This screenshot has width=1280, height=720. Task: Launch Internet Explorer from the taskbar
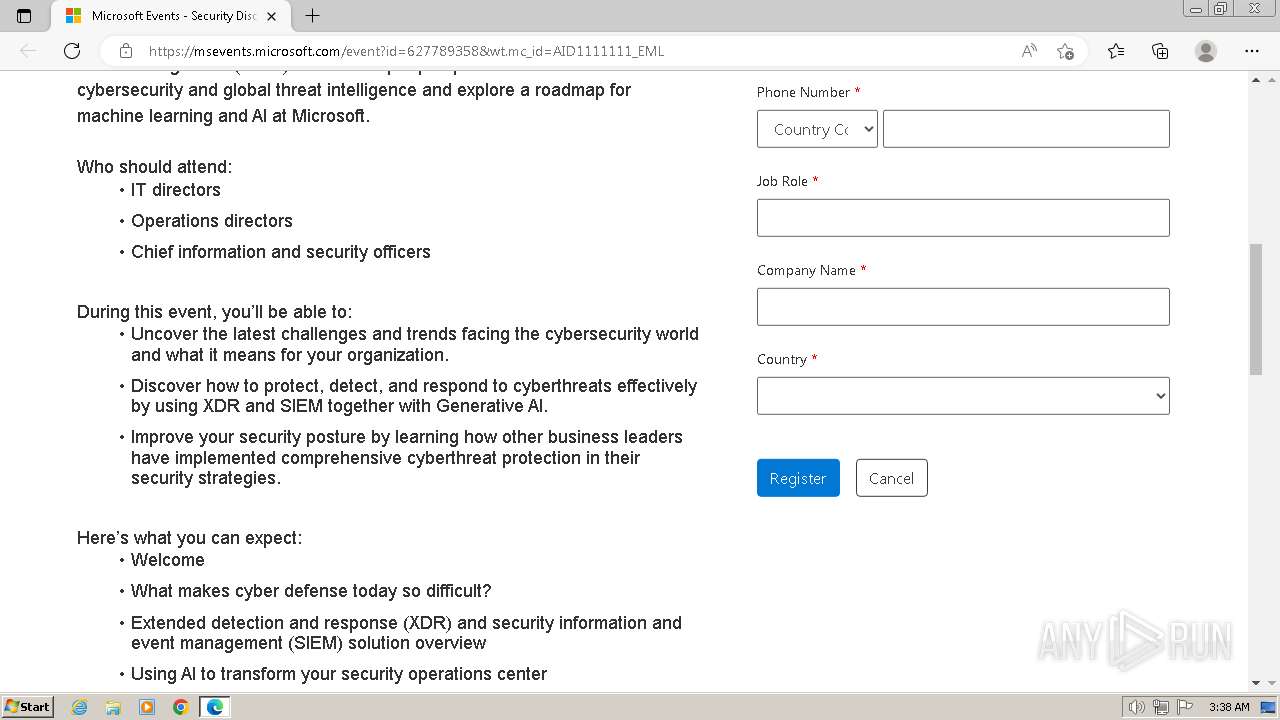(x=79, y=707)
